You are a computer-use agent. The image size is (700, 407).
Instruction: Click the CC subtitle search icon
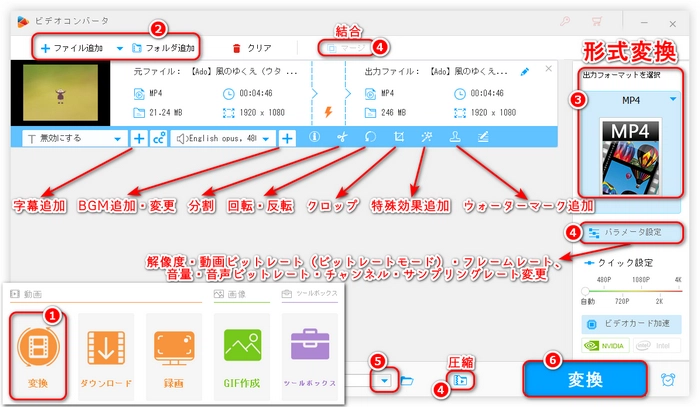pyautogui.click(x=159, y=139)
